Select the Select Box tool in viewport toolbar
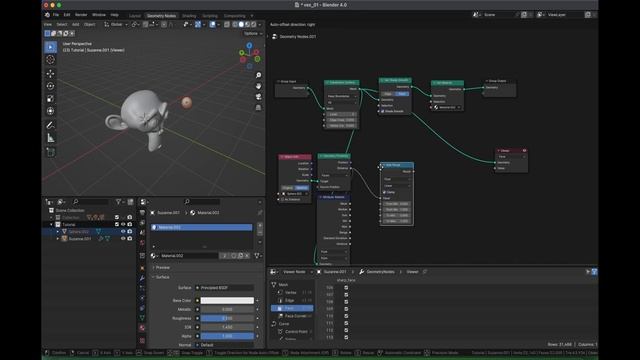The image size is (640, 360). point(51,47)
